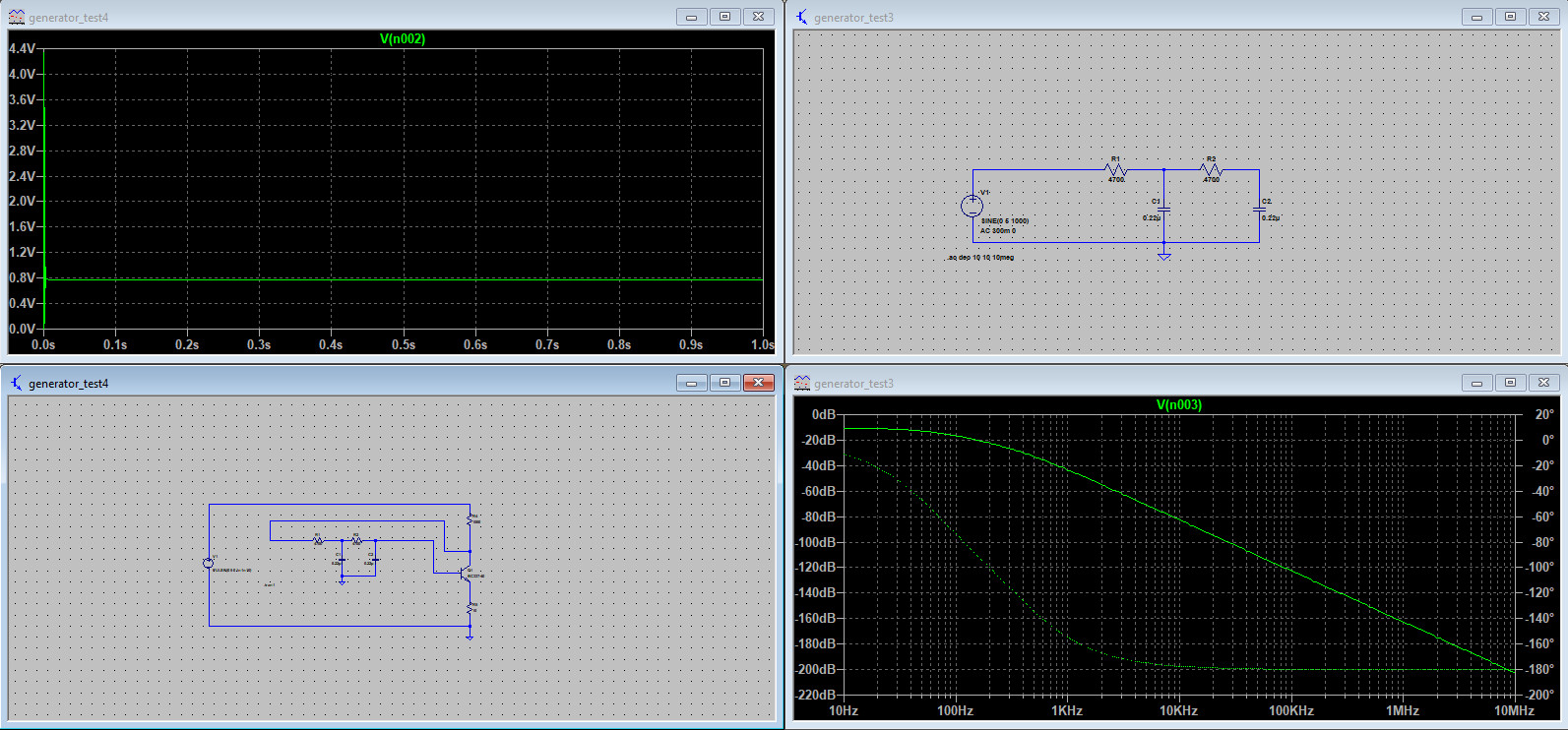Click the 1MHz frequency axis label
1568x730 pixels.
[x=1403, y=710]
